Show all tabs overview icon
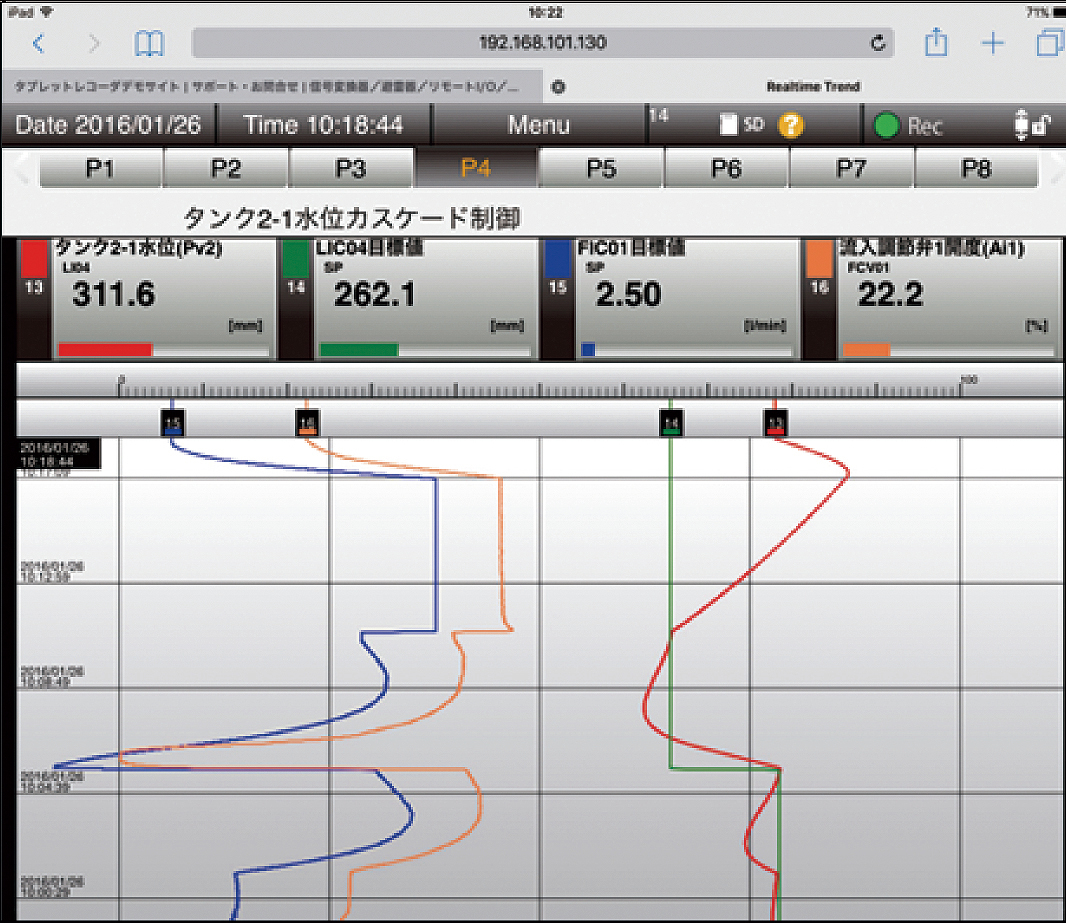 pyautogui.click(x=1050, y=43)
